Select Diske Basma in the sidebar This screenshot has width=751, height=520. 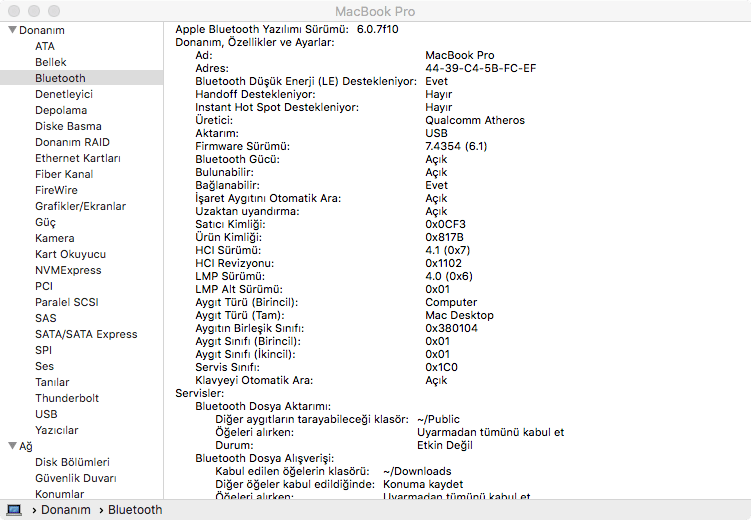click(x=68, y=126)
